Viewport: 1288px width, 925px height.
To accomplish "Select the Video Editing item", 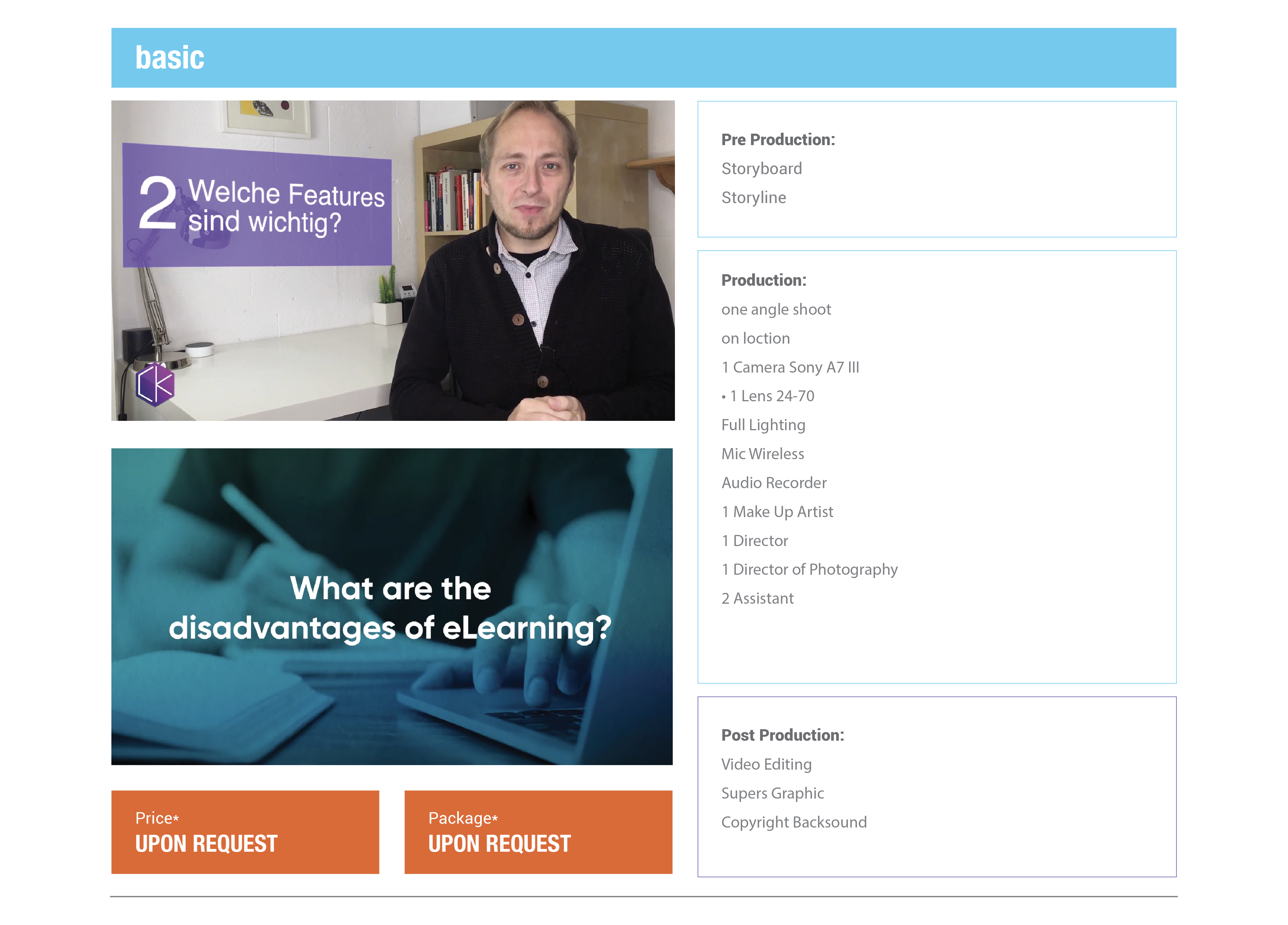I will point(766,764).
